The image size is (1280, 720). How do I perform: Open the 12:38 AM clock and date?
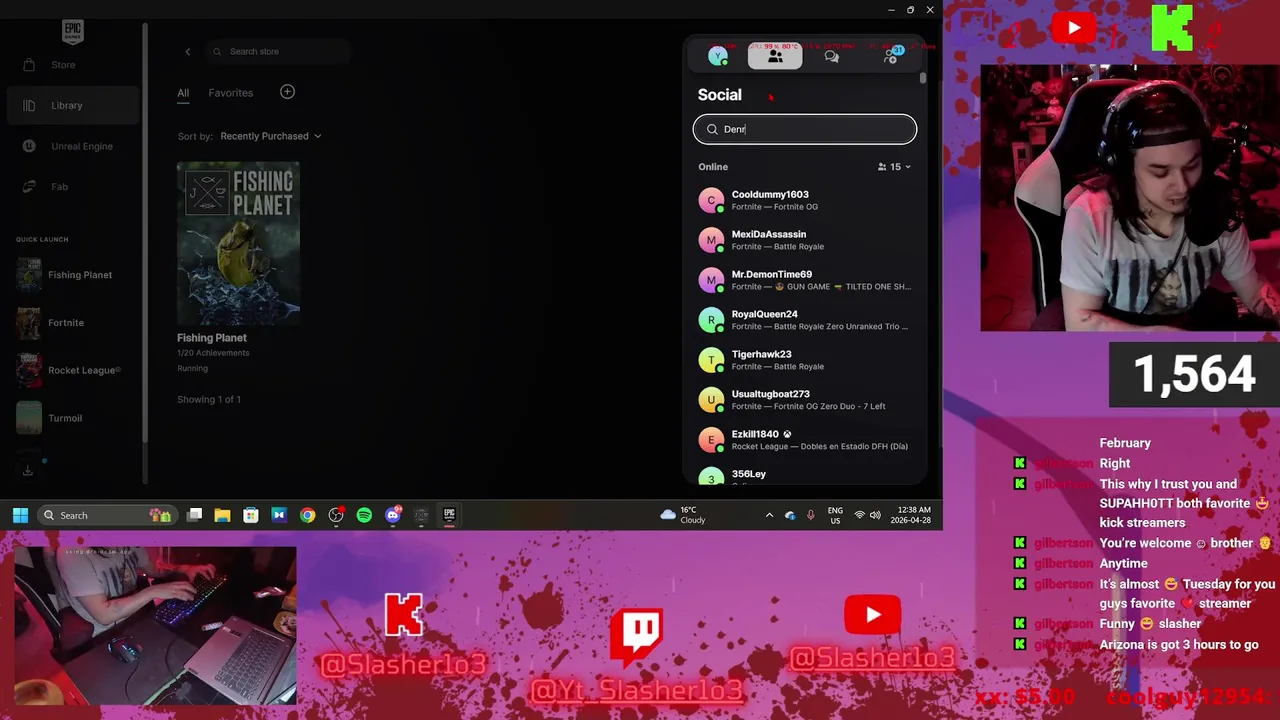tap(910, 515)
